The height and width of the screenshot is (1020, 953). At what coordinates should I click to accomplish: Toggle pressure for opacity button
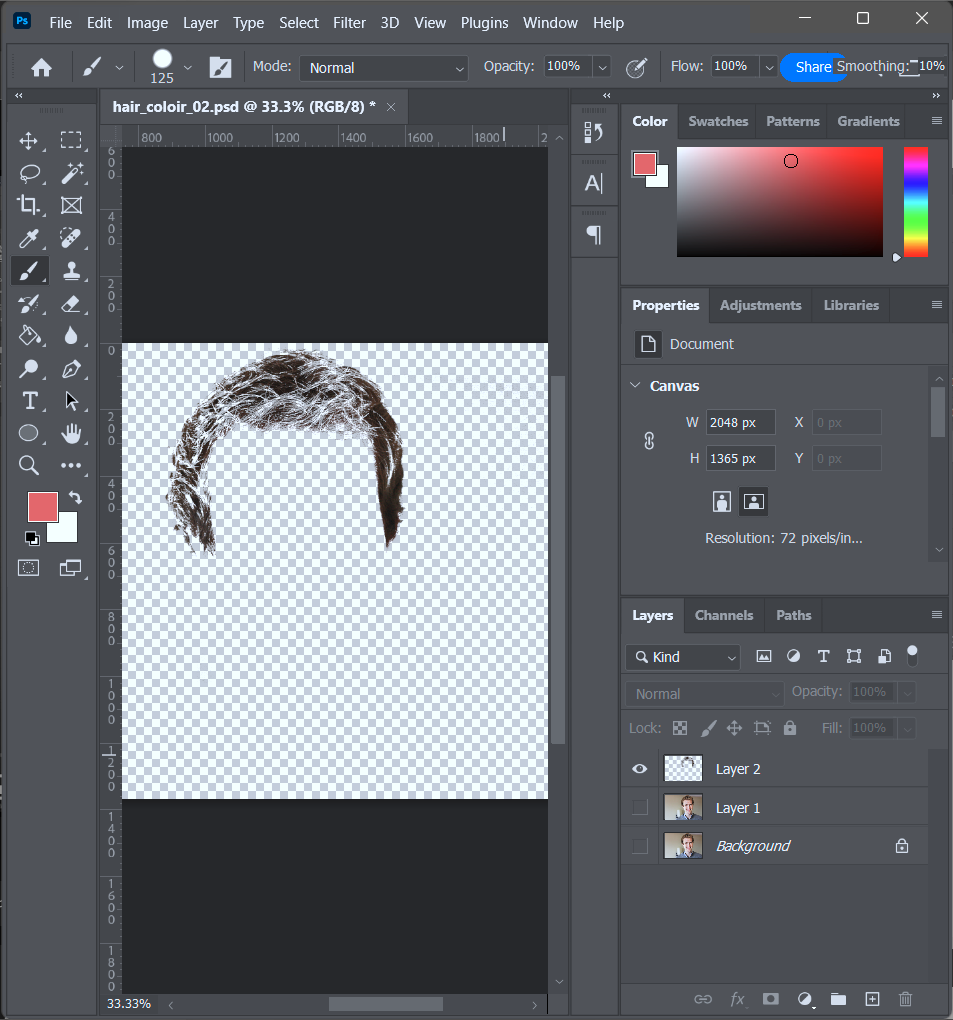coord(636,67)
